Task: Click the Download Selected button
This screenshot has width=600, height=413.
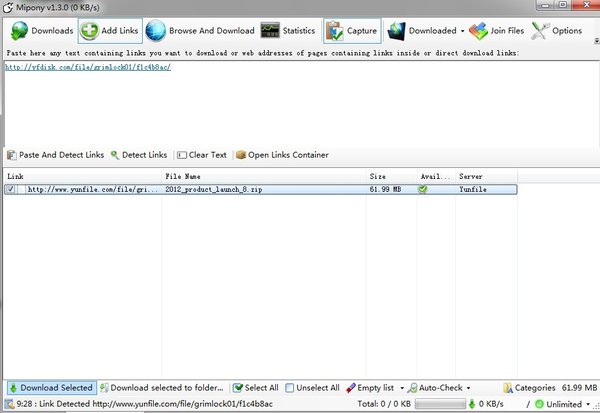Action: [x=52, y=388]
